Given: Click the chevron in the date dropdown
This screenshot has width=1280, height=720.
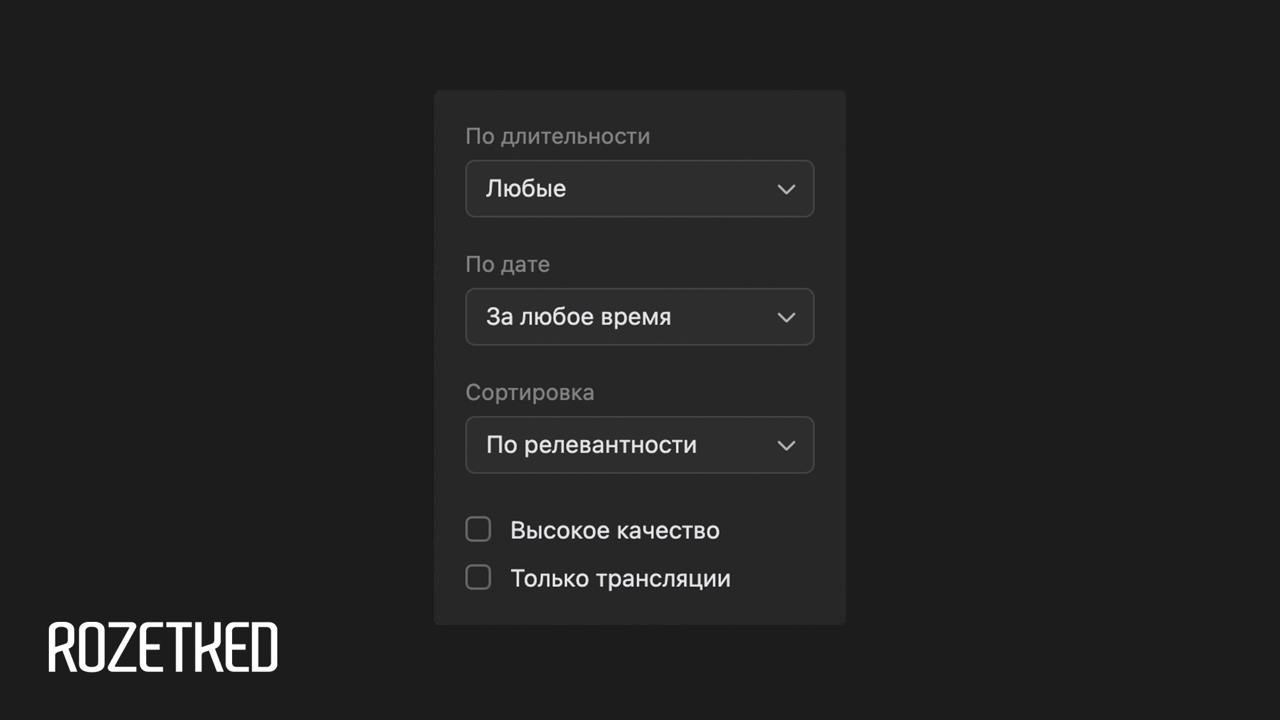Looking at the screenshot, I should tap(786, 317).
